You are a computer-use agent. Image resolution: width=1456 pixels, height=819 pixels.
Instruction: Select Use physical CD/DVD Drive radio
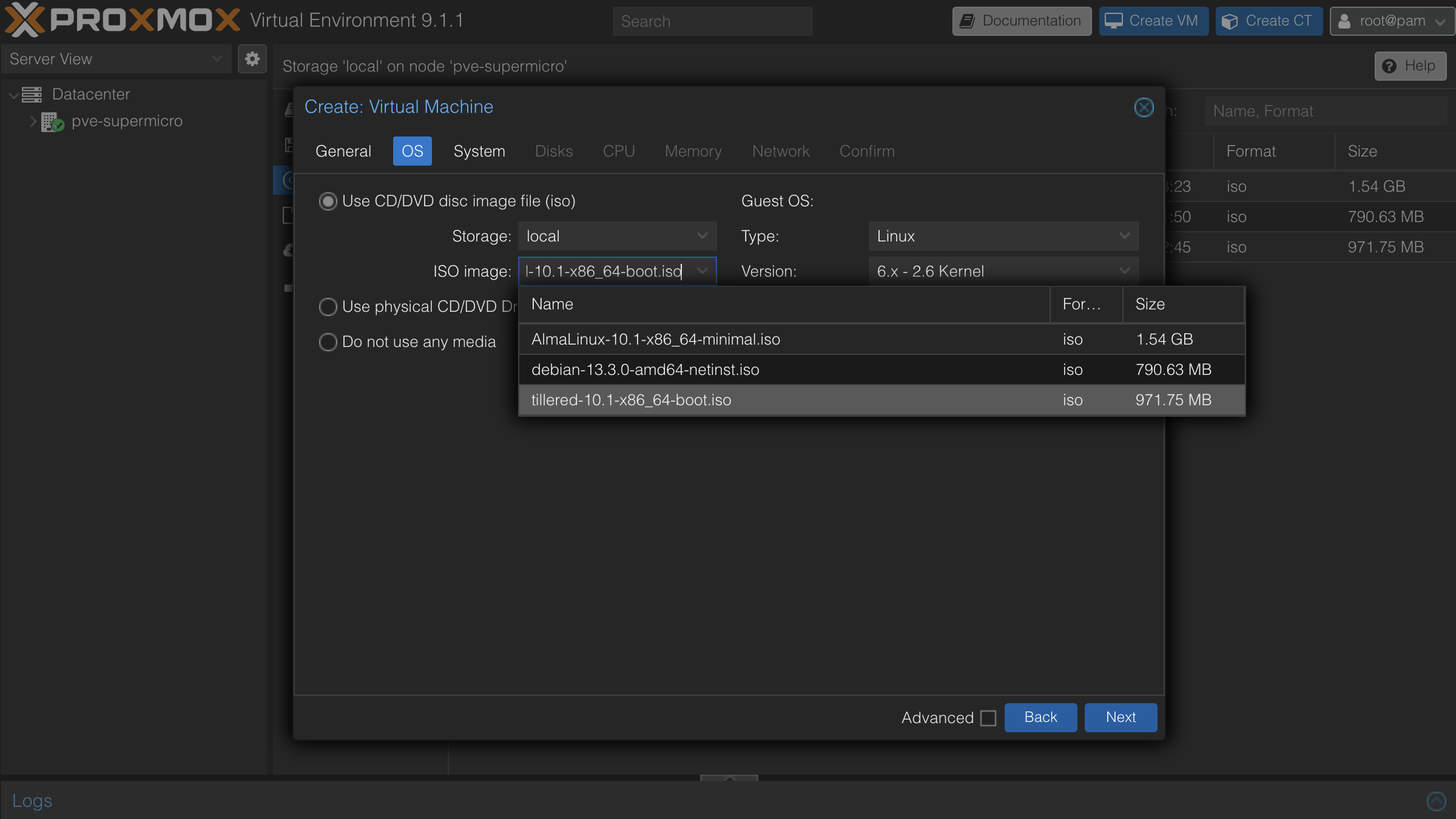pyautogui.click(x=328, y=307)
